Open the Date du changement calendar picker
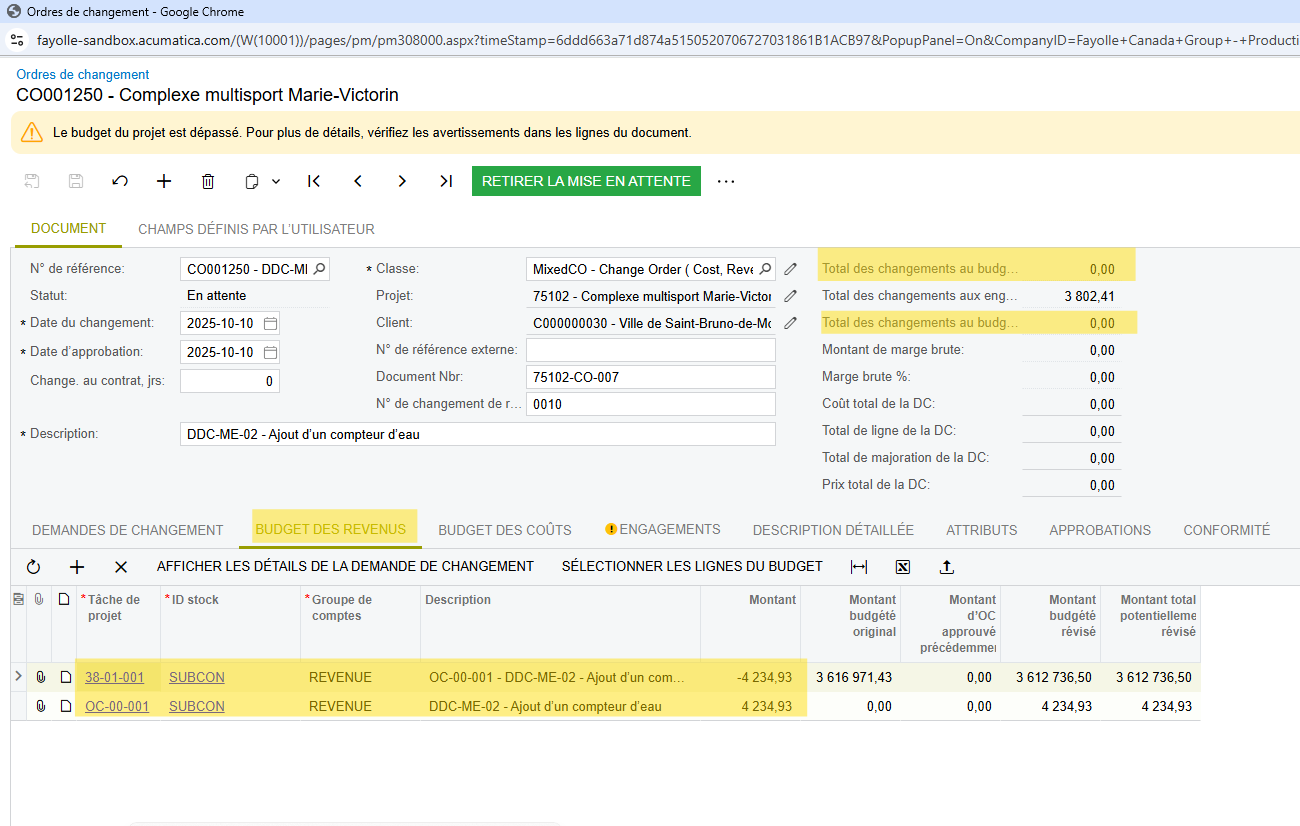 click(270, 324)
